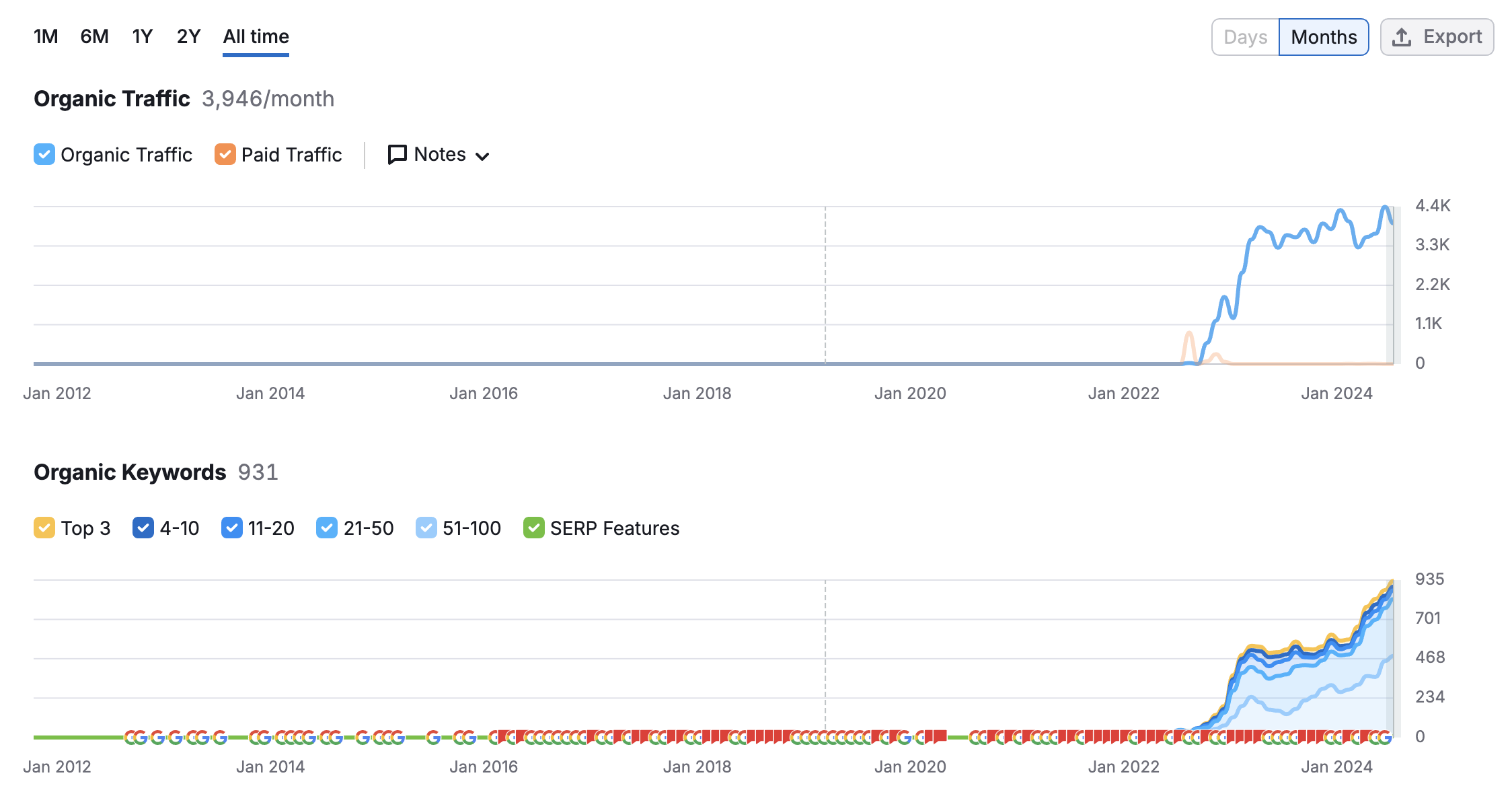Disable the SERP Features checkbox
Screen dimensions: 1512x790
(533, 528)
